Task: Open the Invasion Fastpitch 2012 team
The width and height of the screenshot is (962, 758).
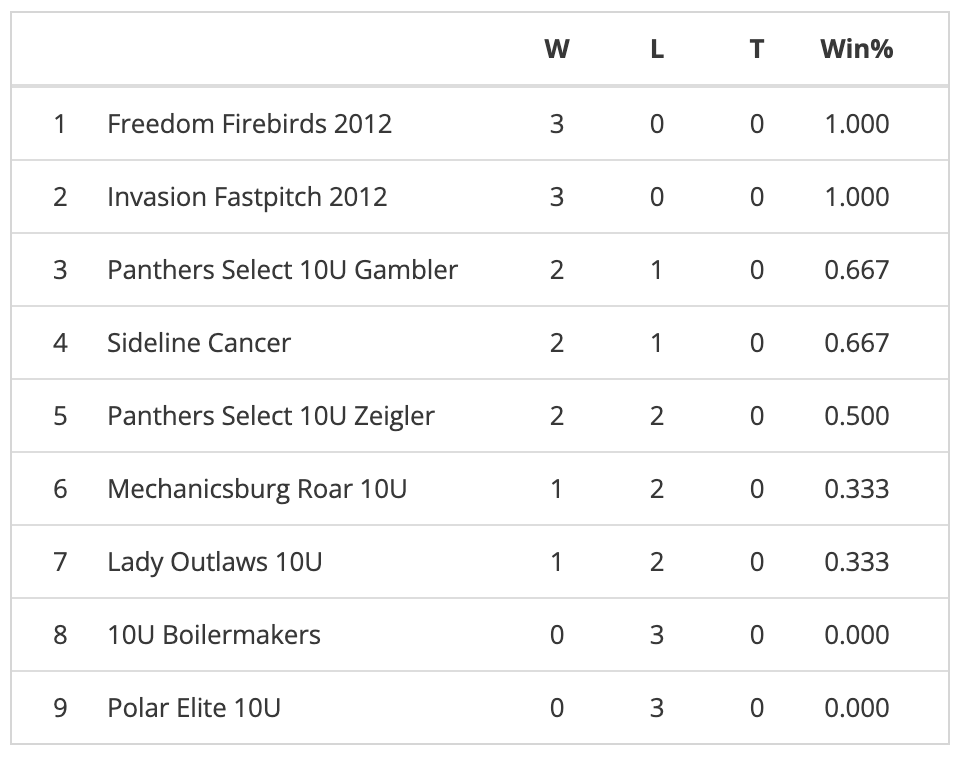Action: (x=247, y=196)
